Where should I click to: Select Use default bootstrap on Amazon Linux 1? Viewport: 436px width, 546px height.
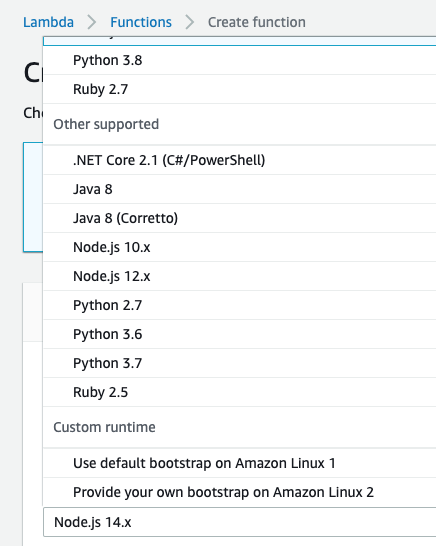point(240,463)
